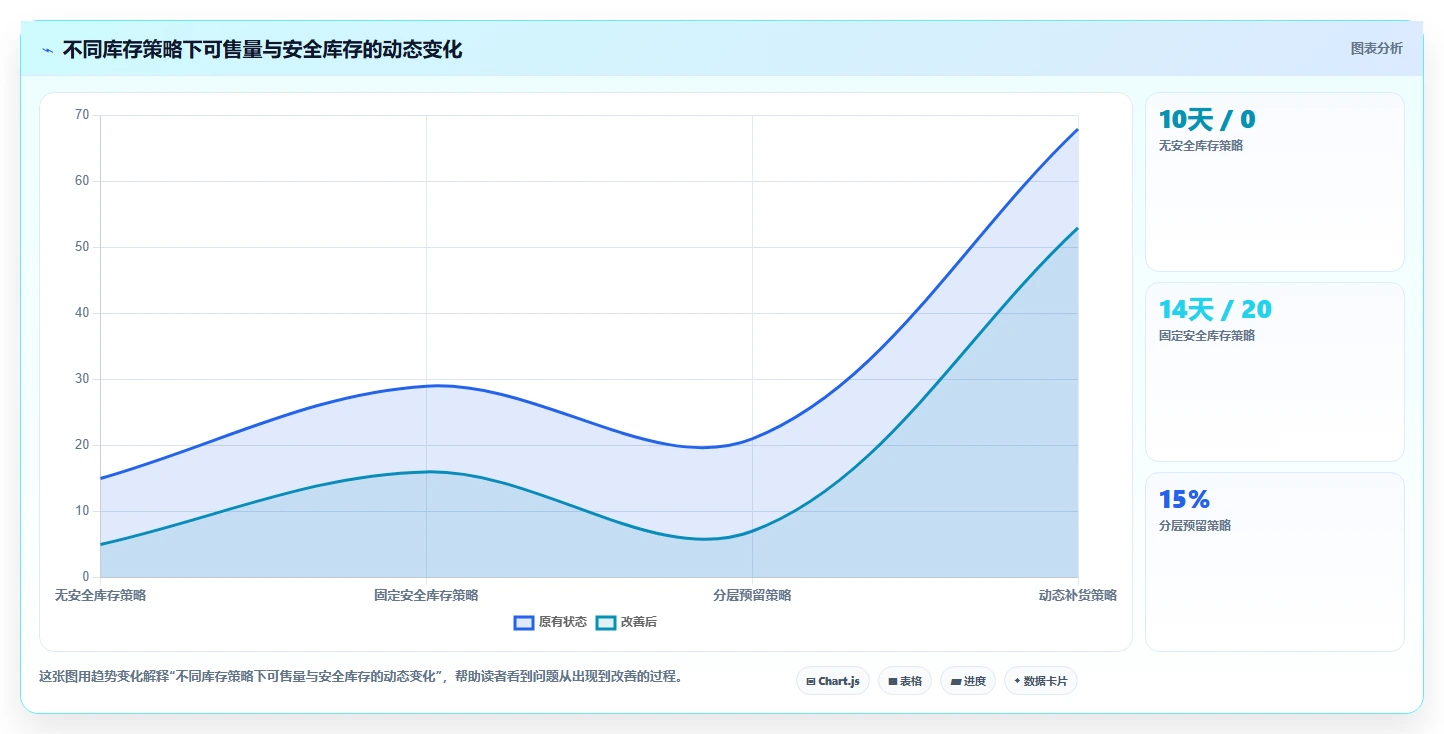The width and height of the screenshot is (1444, 734).
Task: Click 改善后 line point at 固定安全库存策略
Action: 427,472
